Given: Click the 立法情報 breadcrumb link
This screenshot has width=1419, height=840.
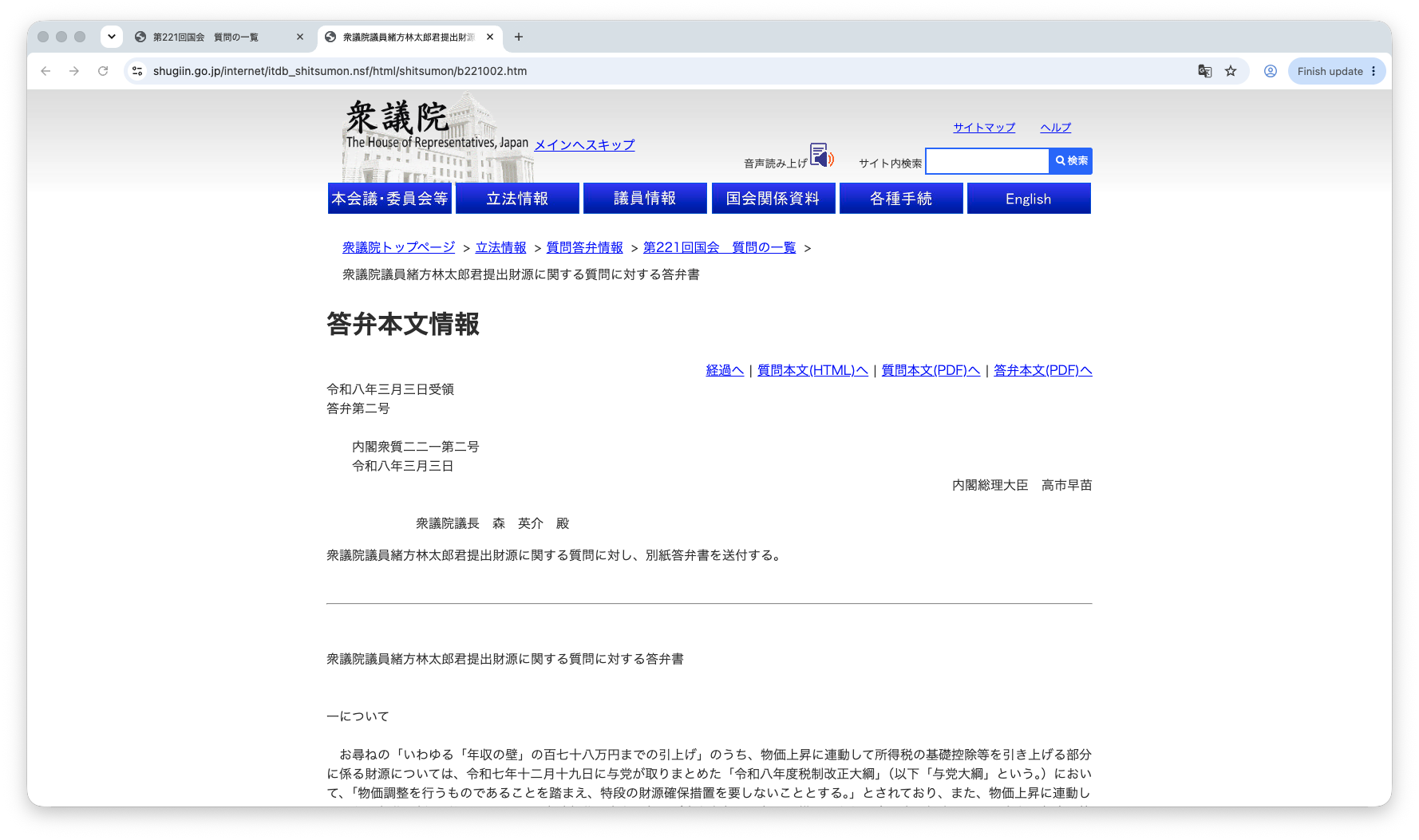Looking at the screenshot, I should coord(500,247).
